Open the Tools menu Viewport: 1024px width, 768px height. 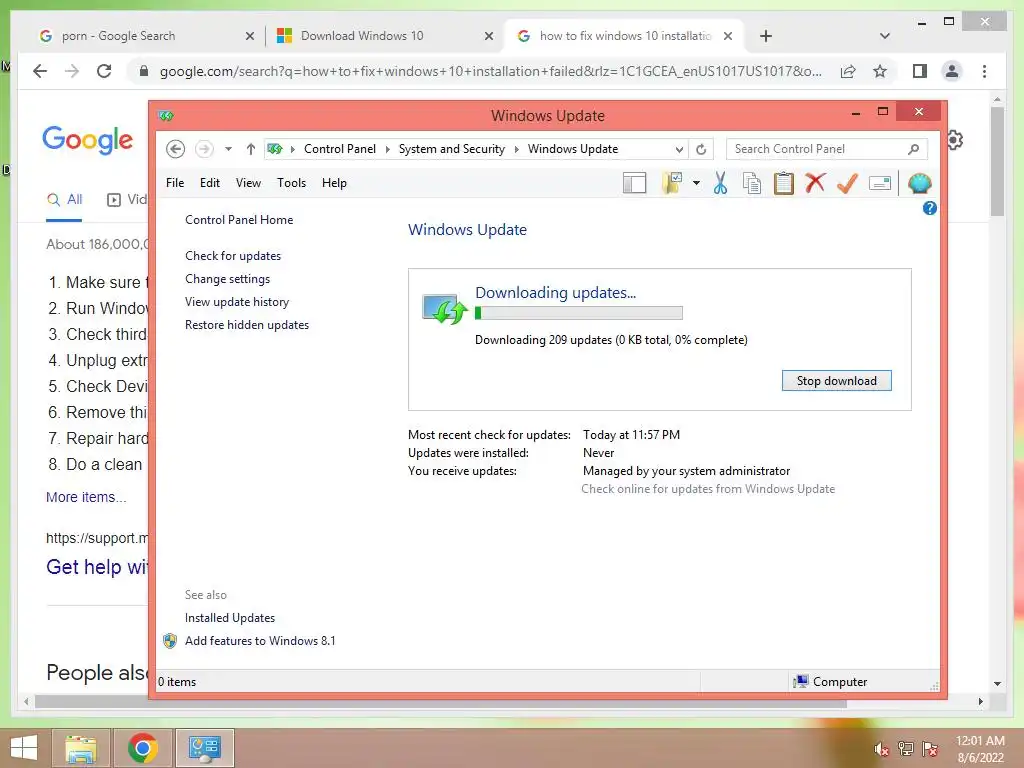pos(291,183)
